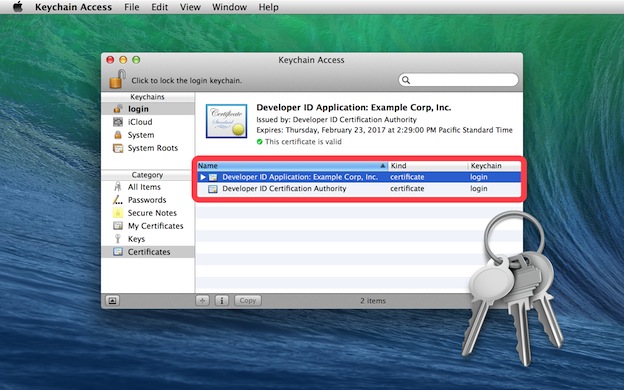Click the '2 items' status text
The width and height of the screenshot is (624, 390).
373,301
